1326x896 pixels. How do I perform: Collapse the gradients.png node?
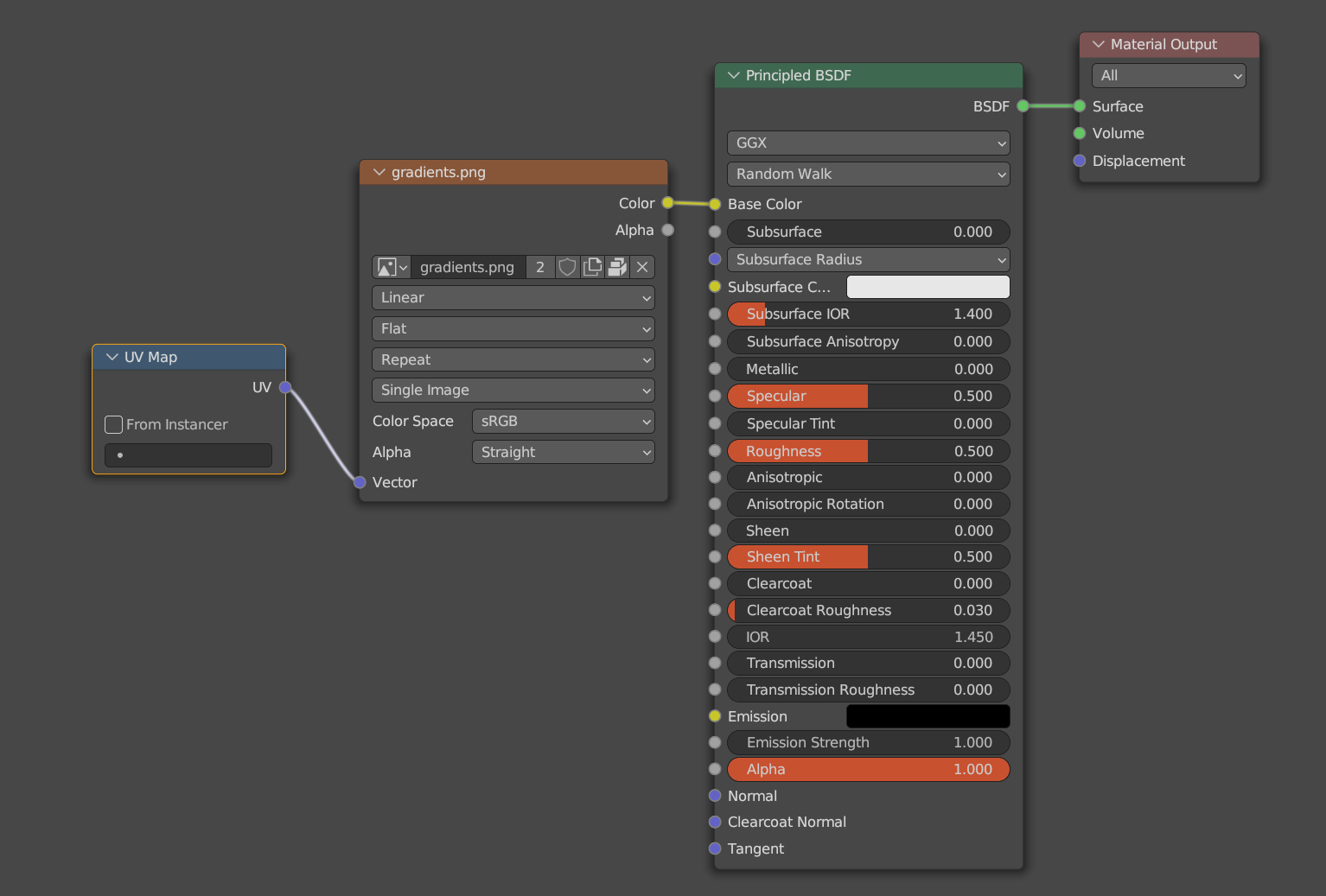tap(379, 172)
